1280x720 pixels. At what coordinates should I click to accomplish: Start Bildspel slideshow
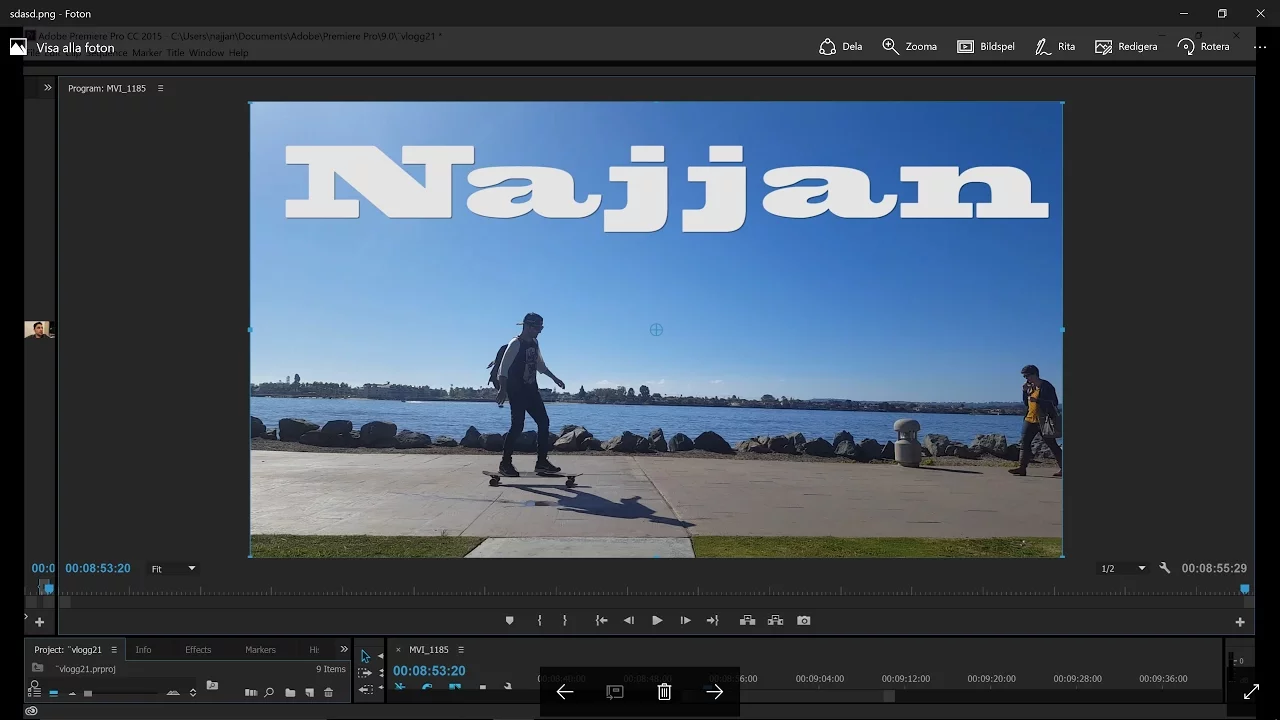985,47
